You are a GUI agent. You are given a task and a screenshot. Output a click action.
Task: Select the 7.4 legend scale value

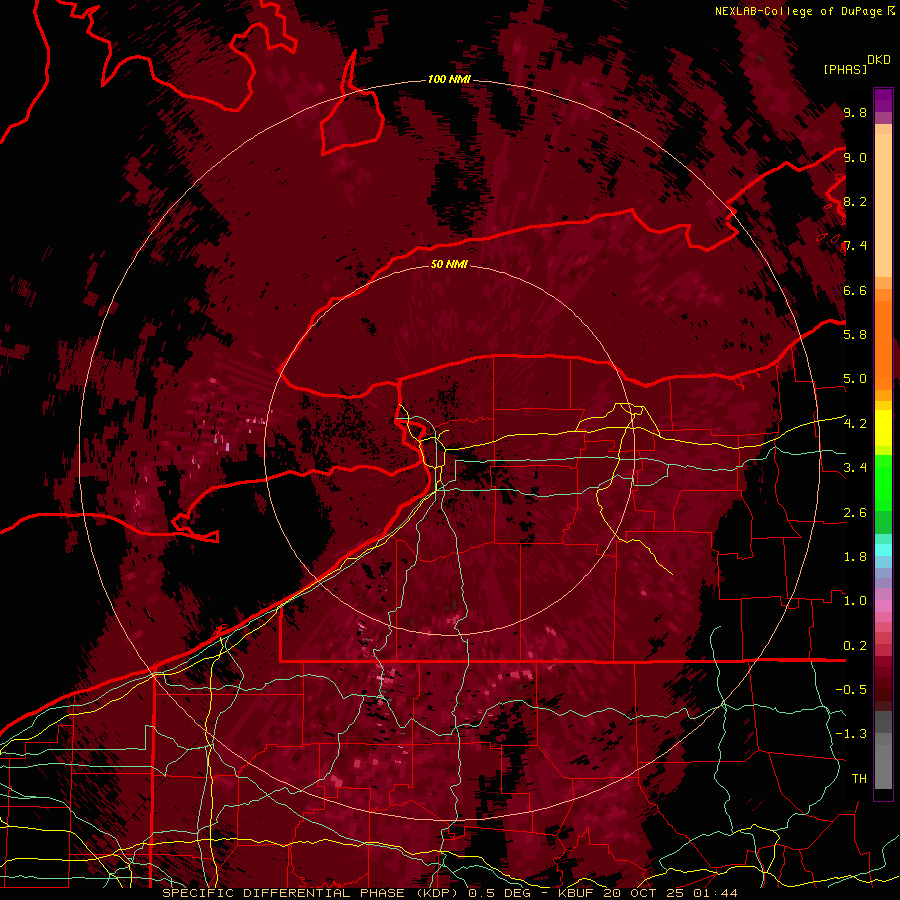click(x=855, y=246)
